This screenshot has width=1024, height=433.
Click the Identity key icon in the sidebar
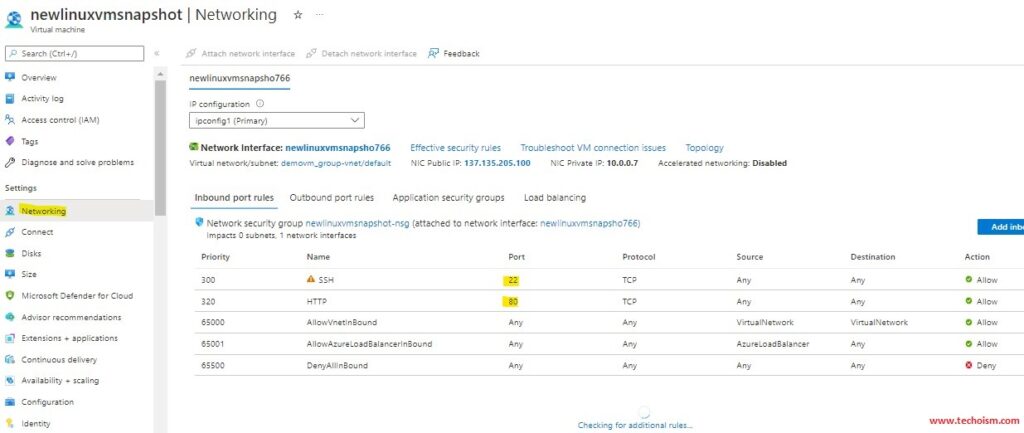(10, 423)
